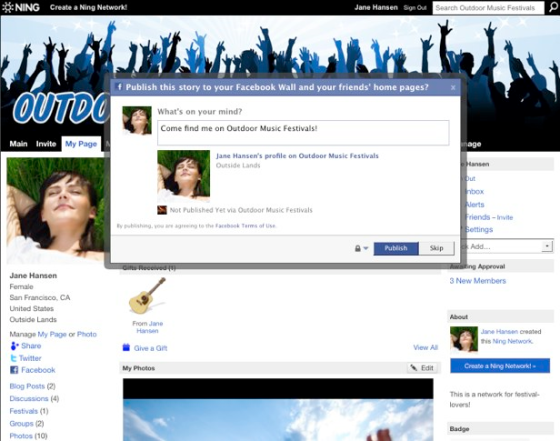560x441 pixels.
Task: Close the Facebook publish dialog
Action: (x=453, y=87)
